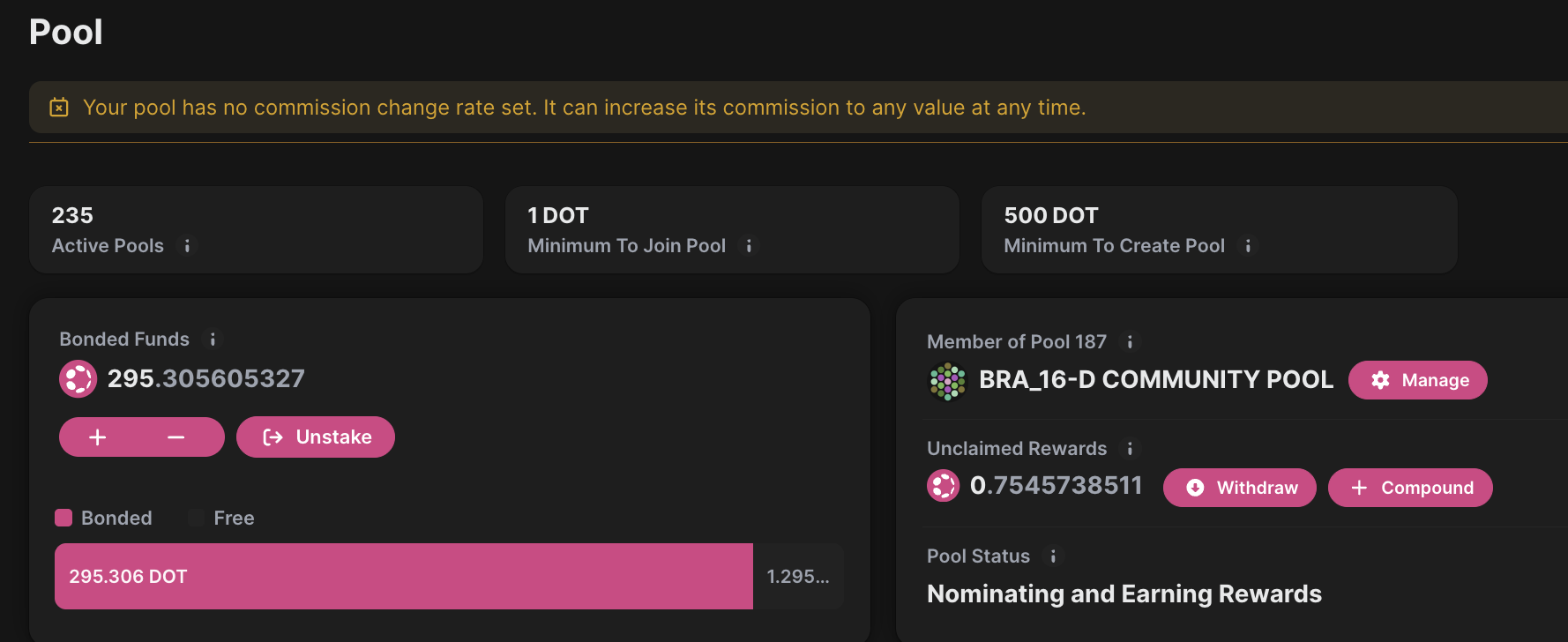Click the minus button to reduce bonded funds
Image resolution: width=1568 pixels, height=642 pixels.
point(176,437)
